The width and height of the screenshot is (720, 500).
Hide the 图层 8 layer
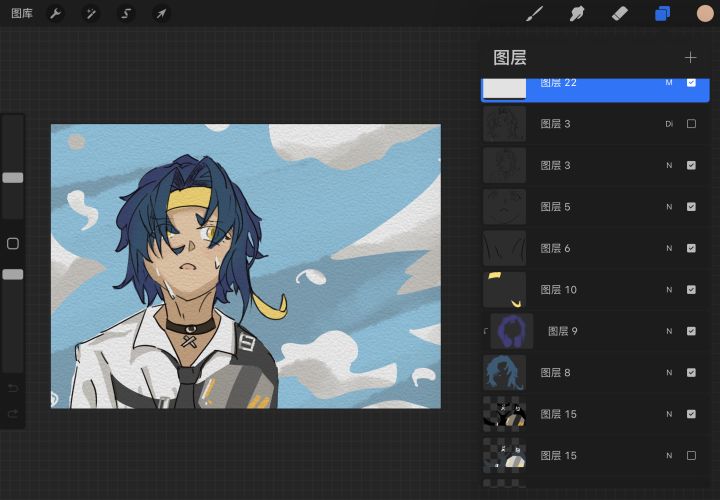pyautogui.click(x=691, y=372)
